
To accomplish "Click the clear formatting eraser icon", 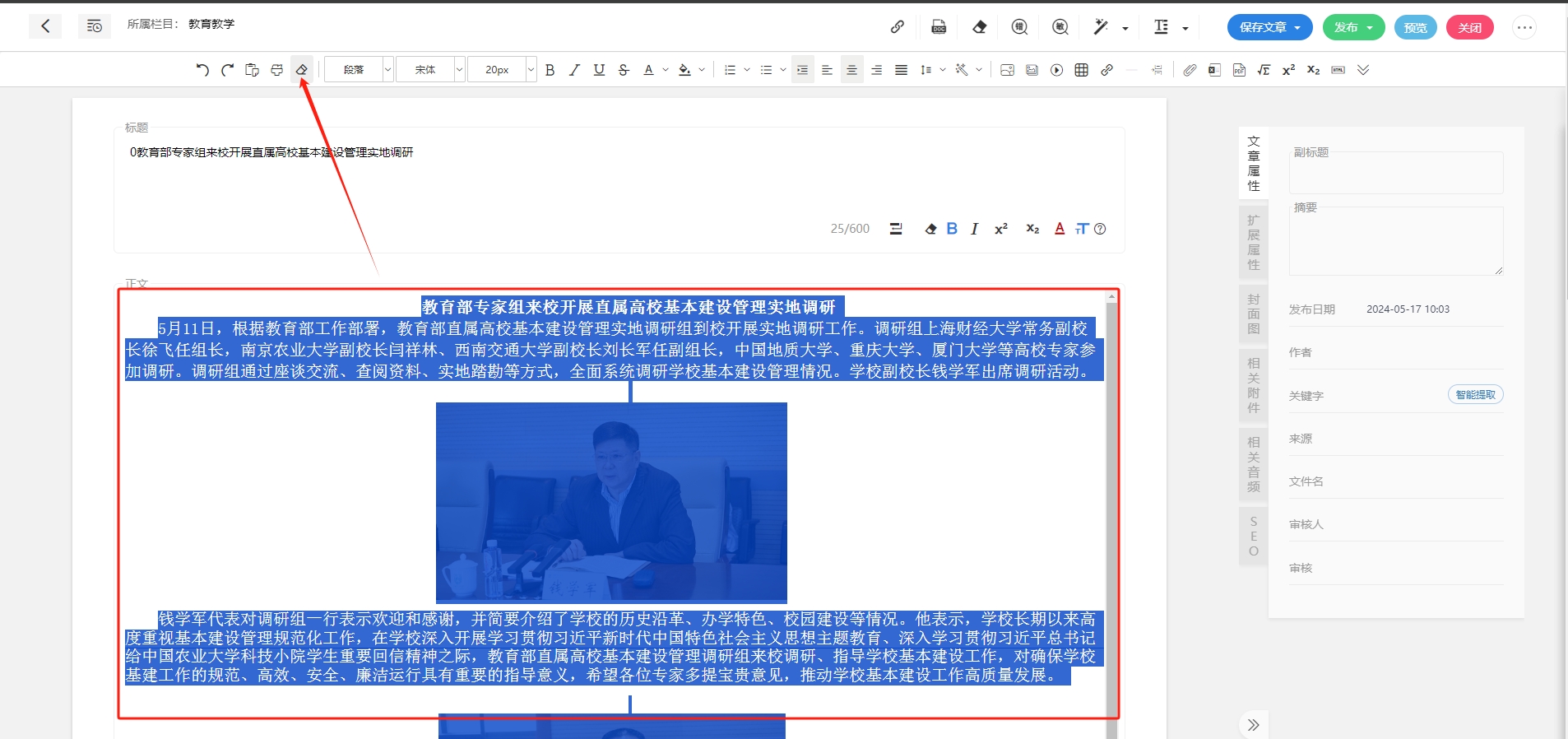I will [x=302, y=70].
